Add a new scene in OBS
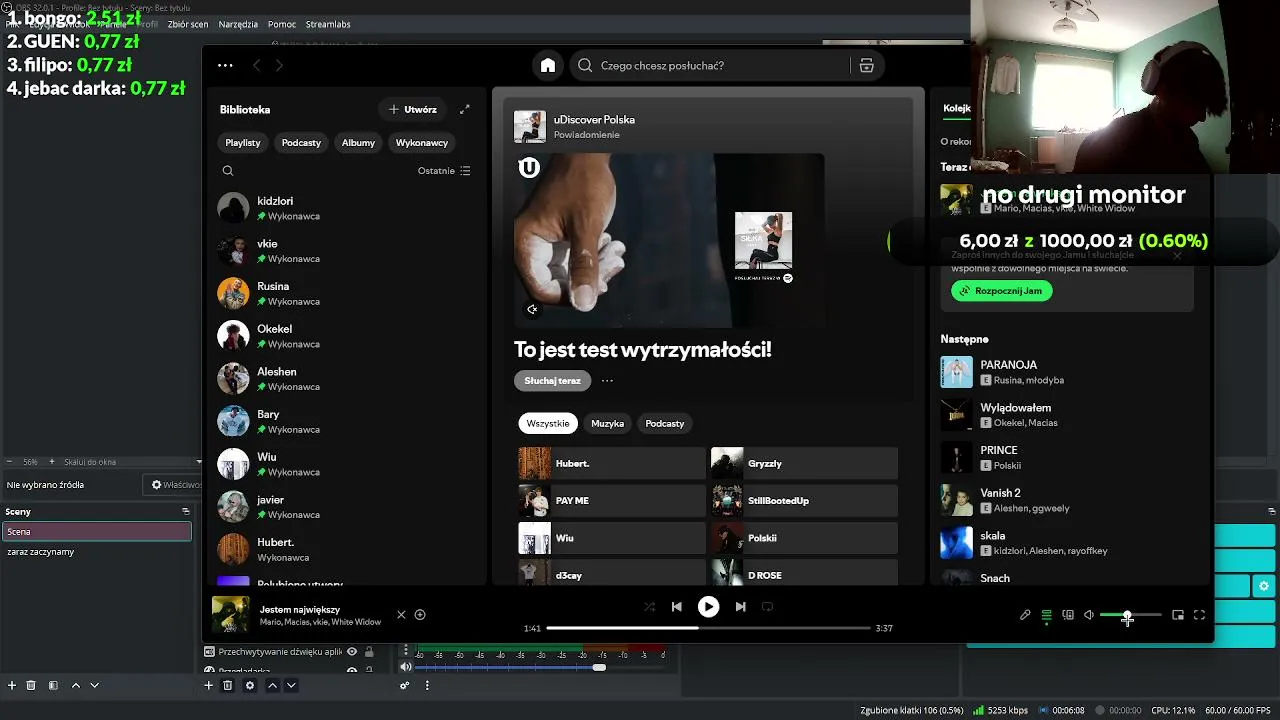This screenshot has width=1280, height=720. click(x=12, y=686)
